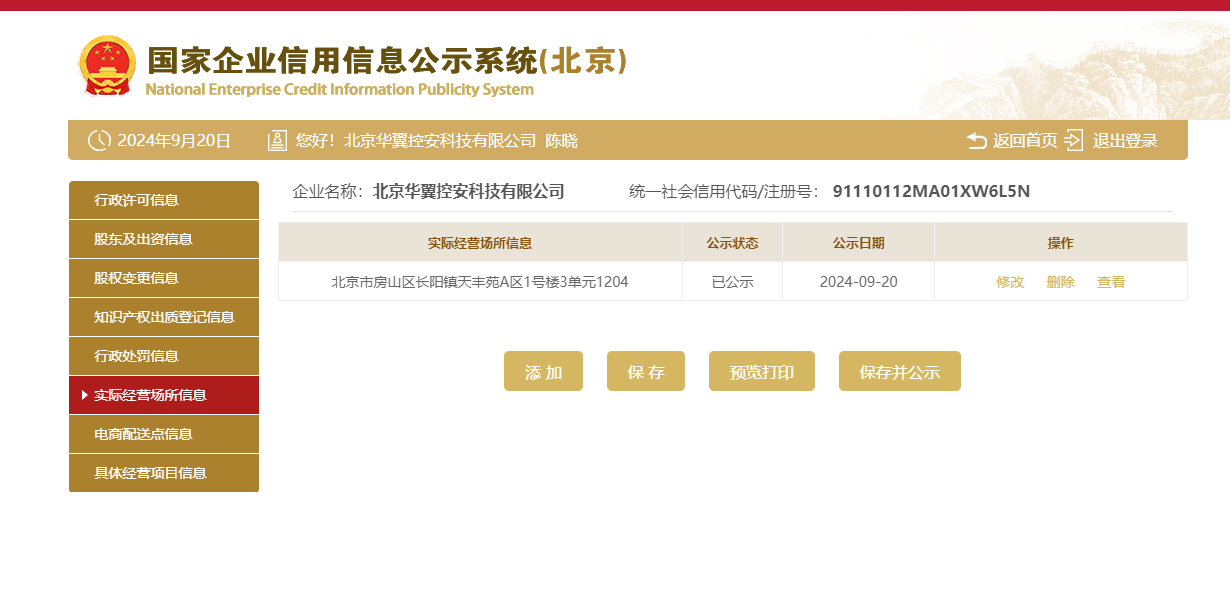Image resolution: width=1230 pixels, height=591 pixels.
Task: Click the 返回首页 arrow icon
Action: click(x=977, y=141)
